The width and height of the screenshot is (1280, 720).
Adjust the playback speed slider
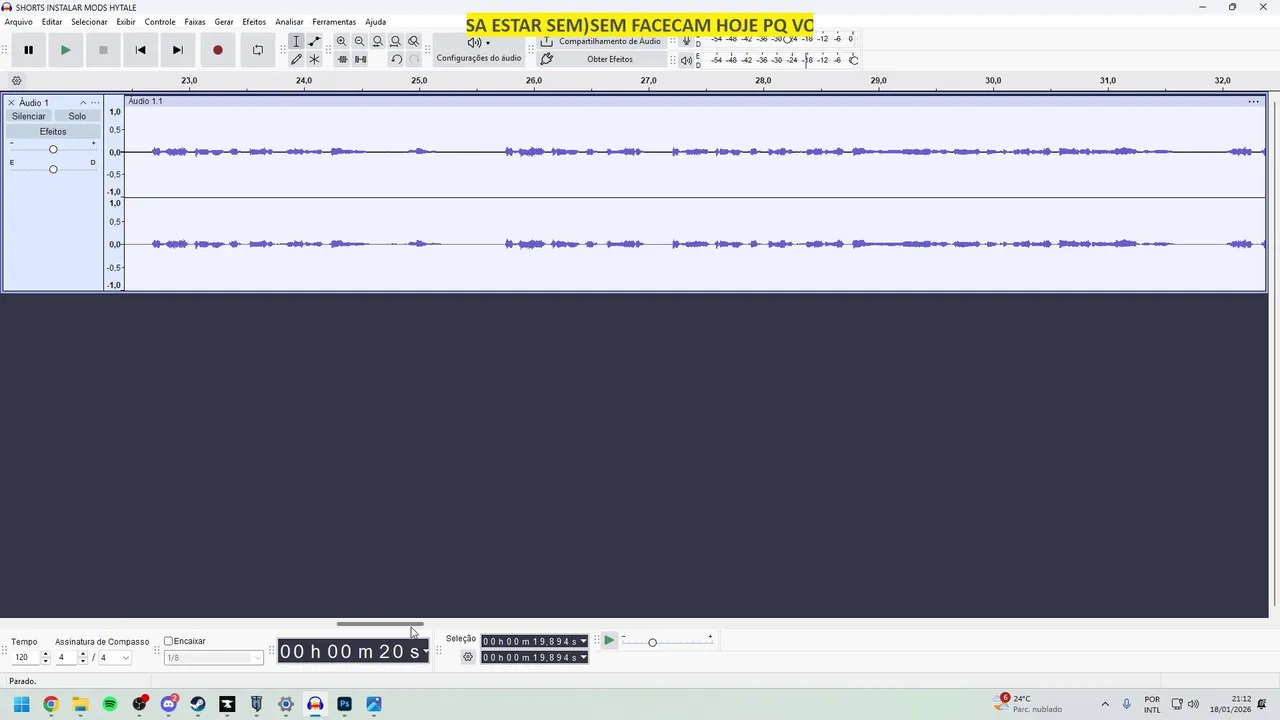tap(652, 642)
